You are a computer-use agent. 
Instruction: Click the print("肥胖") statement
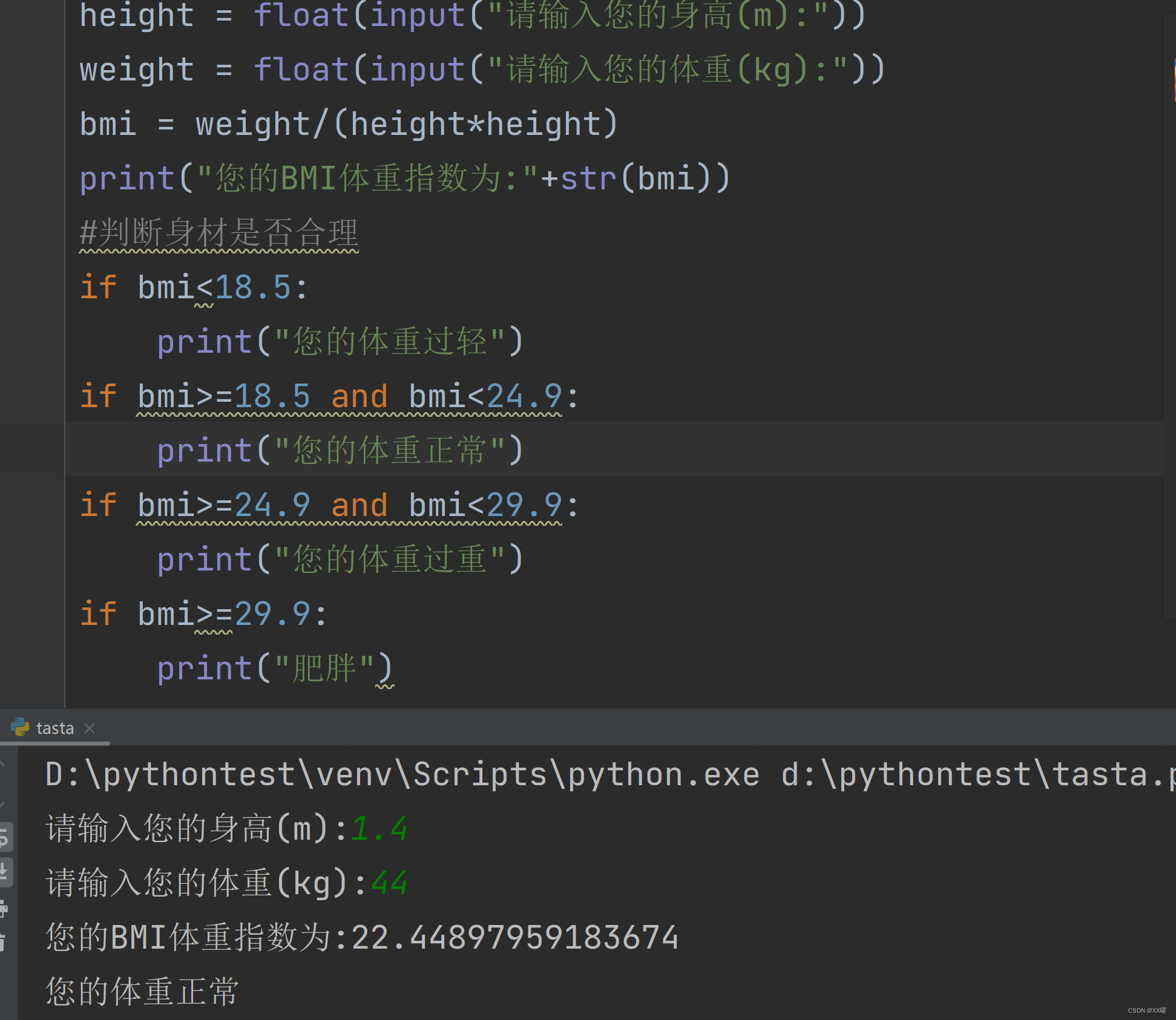[x=274, y=667]
